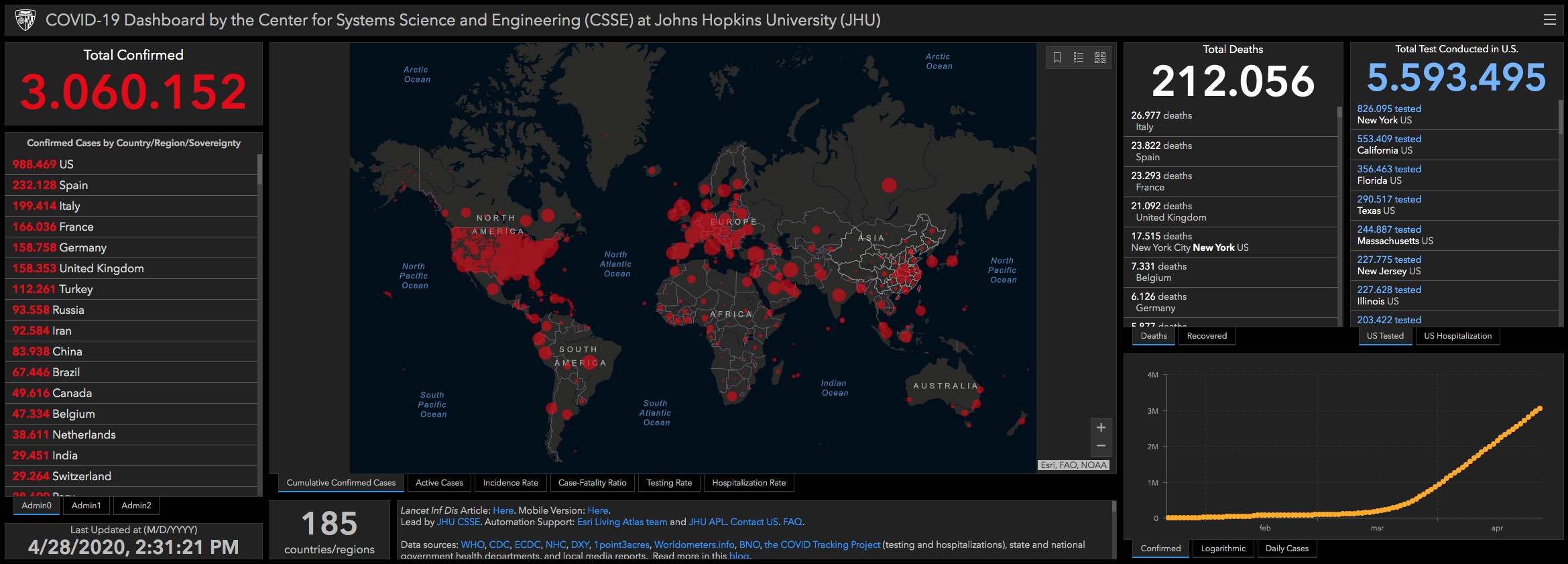1568x564 pixels.
Task: Select New York City deaths entry
Action: [1231, 242]
